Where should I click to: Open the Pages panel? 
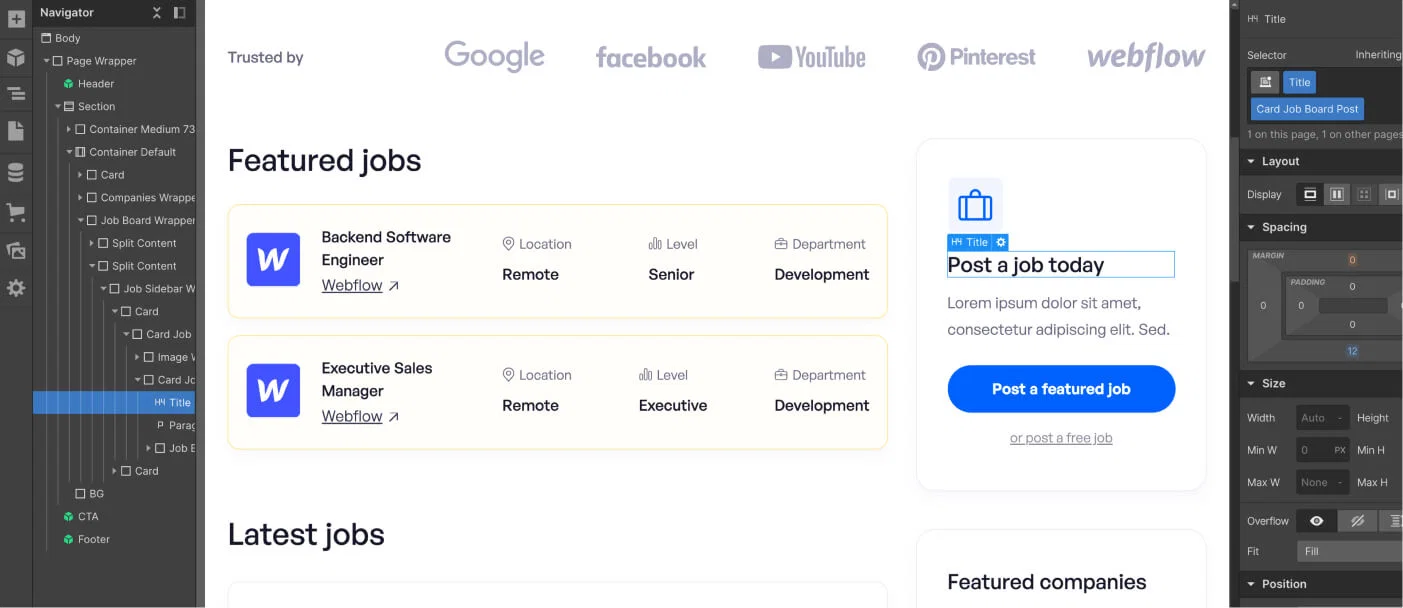(x=16, y=130)
